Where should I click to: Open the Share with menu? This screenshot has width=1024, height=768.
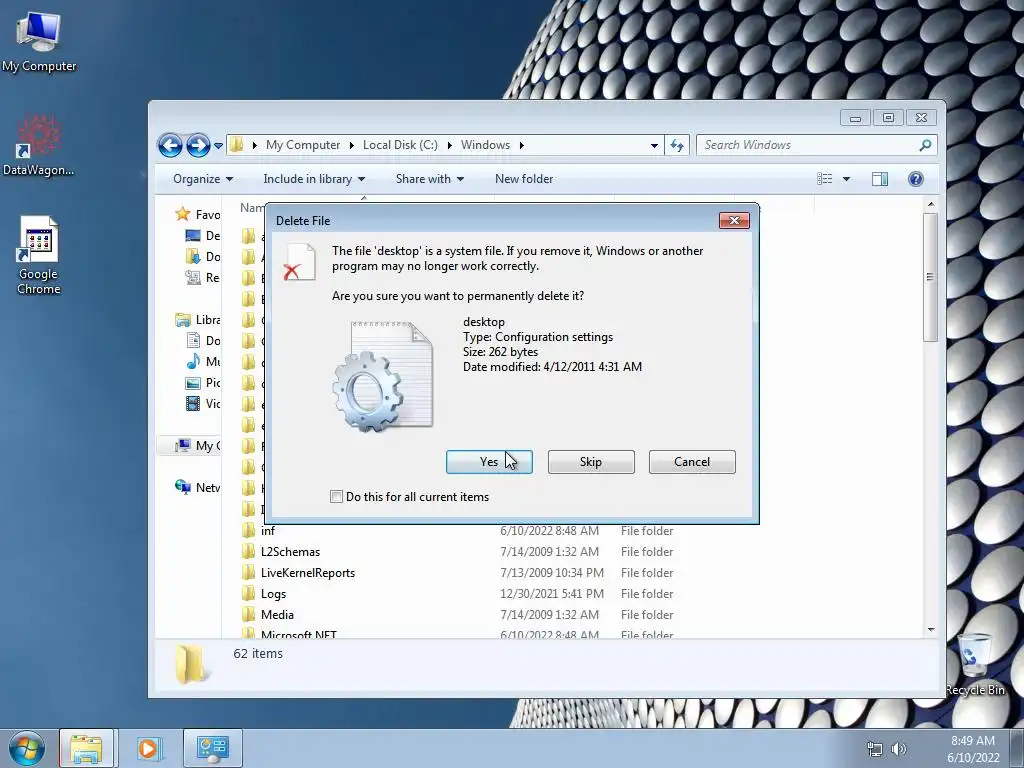[x=430, y=179]
